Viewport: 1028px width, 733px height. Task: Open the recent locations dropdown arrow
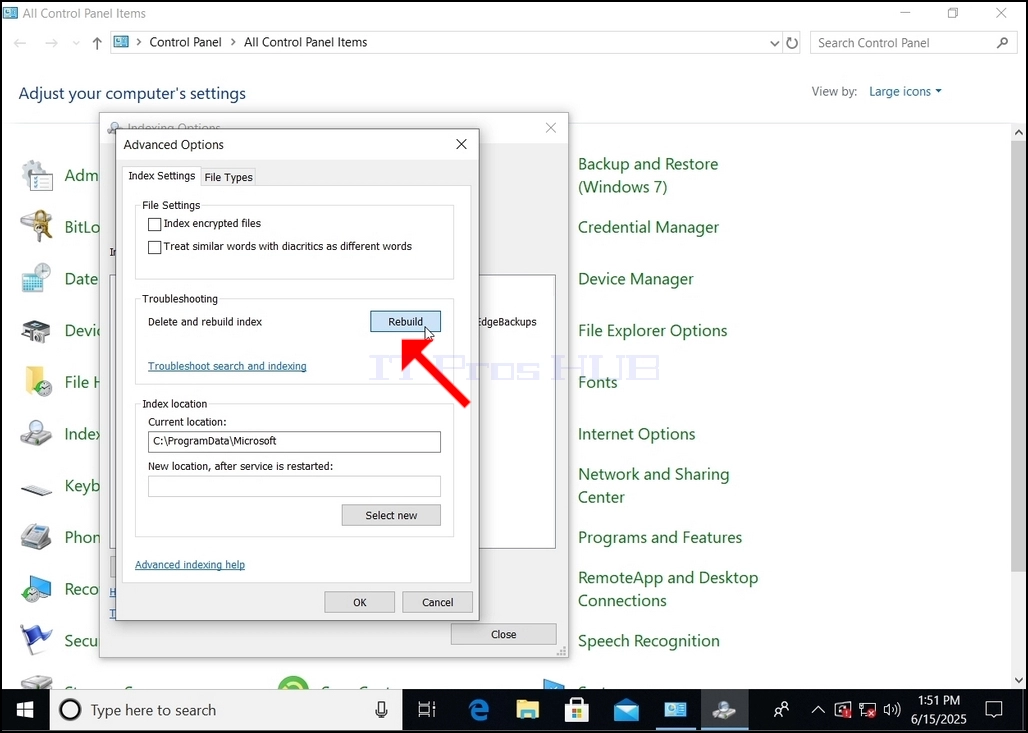[76, 43]
